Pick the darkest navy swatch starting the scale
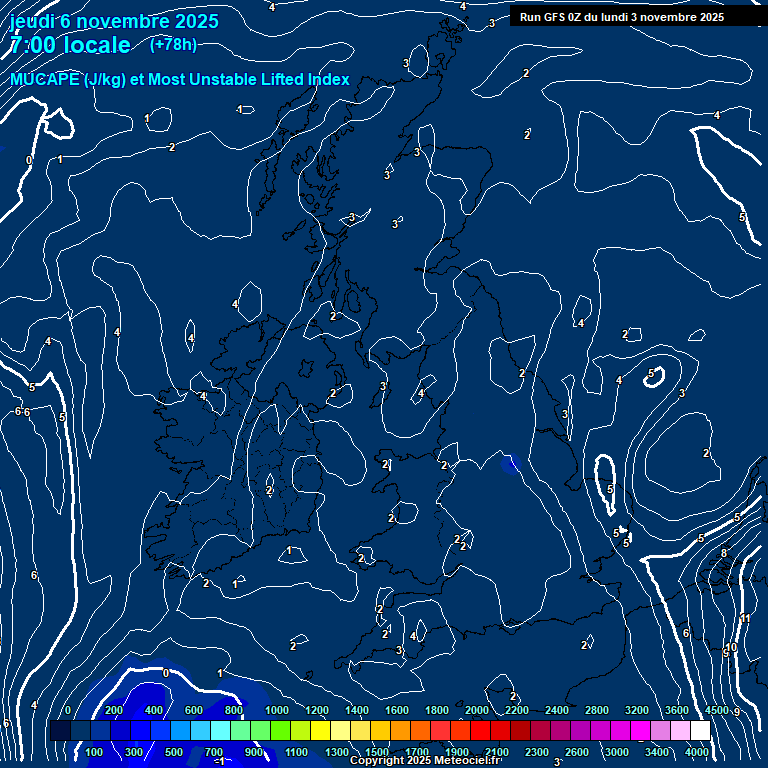The height and width of the screenshot is (768, 768). (59, 731)
